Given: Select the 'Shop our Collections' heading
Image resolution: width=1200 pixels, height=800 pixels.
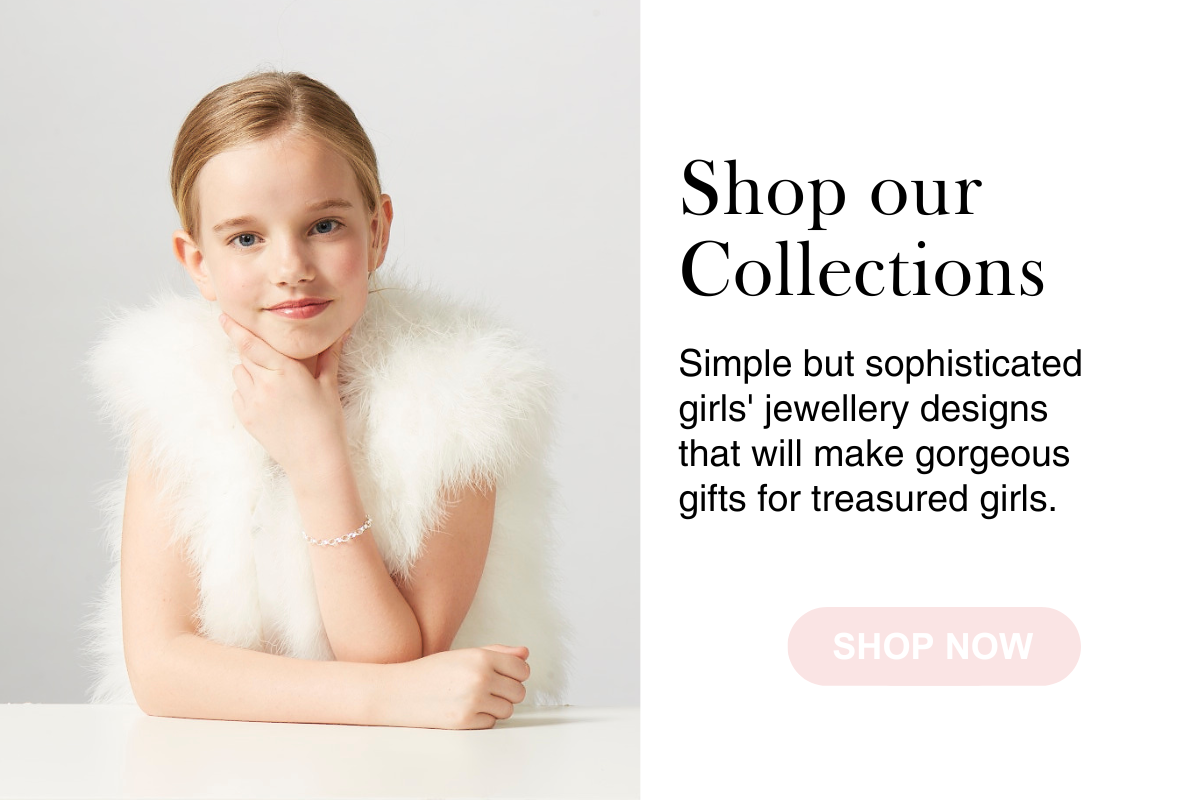Looking at the screenshot, I should [862, 230].
